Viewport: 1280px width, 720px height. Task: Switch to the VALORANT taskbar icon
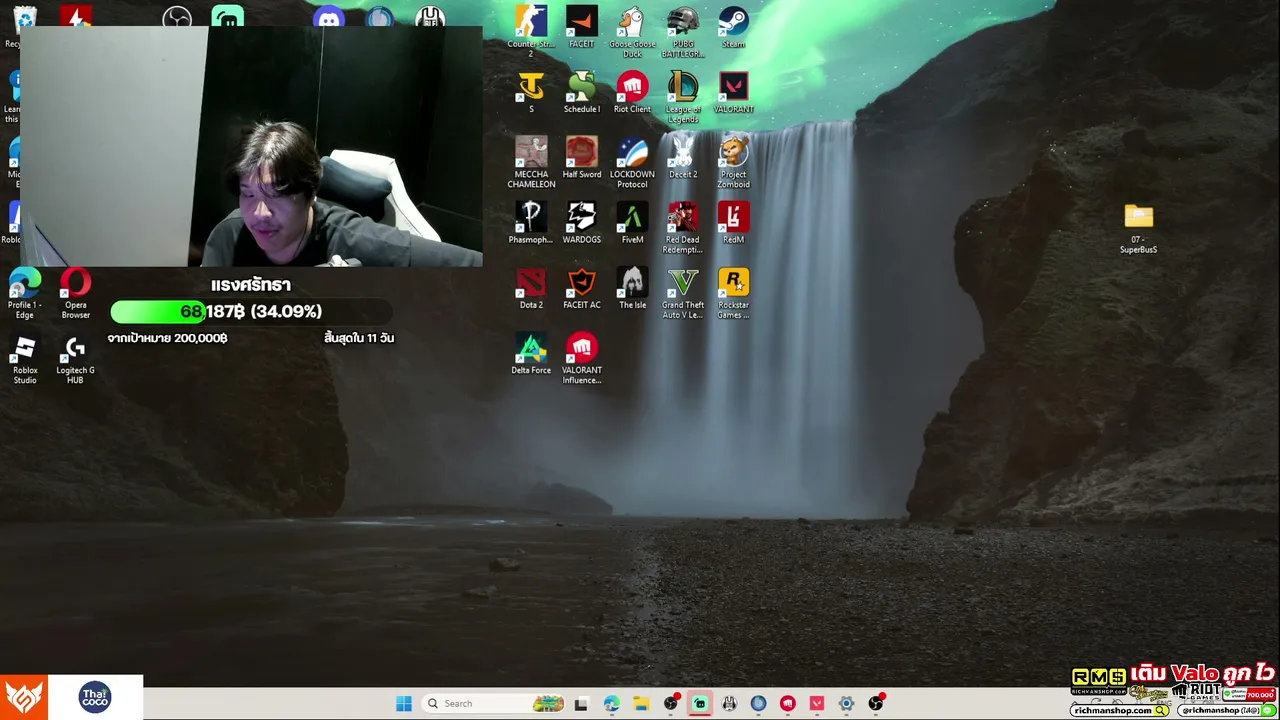tap(817, 703)
